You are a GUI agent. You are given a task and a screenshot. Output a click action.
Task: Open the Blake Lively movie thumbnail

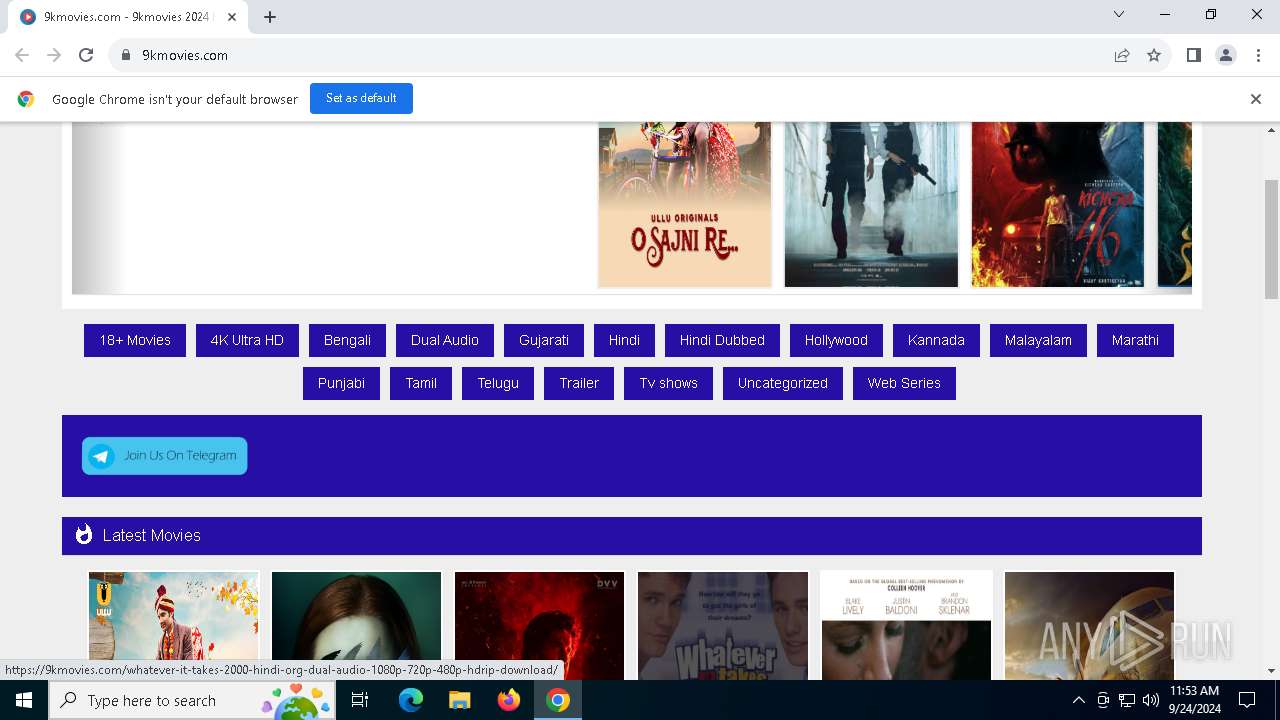coord(907,625)
